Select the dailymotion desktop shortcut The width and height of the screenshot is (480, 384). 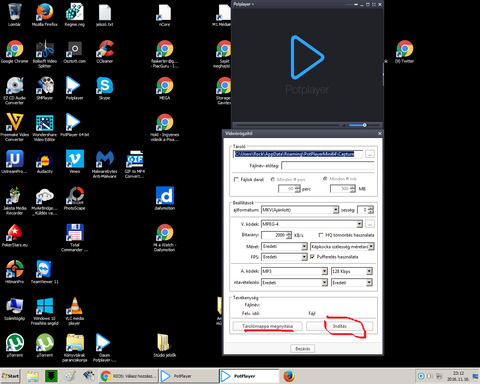coord(165,198)
